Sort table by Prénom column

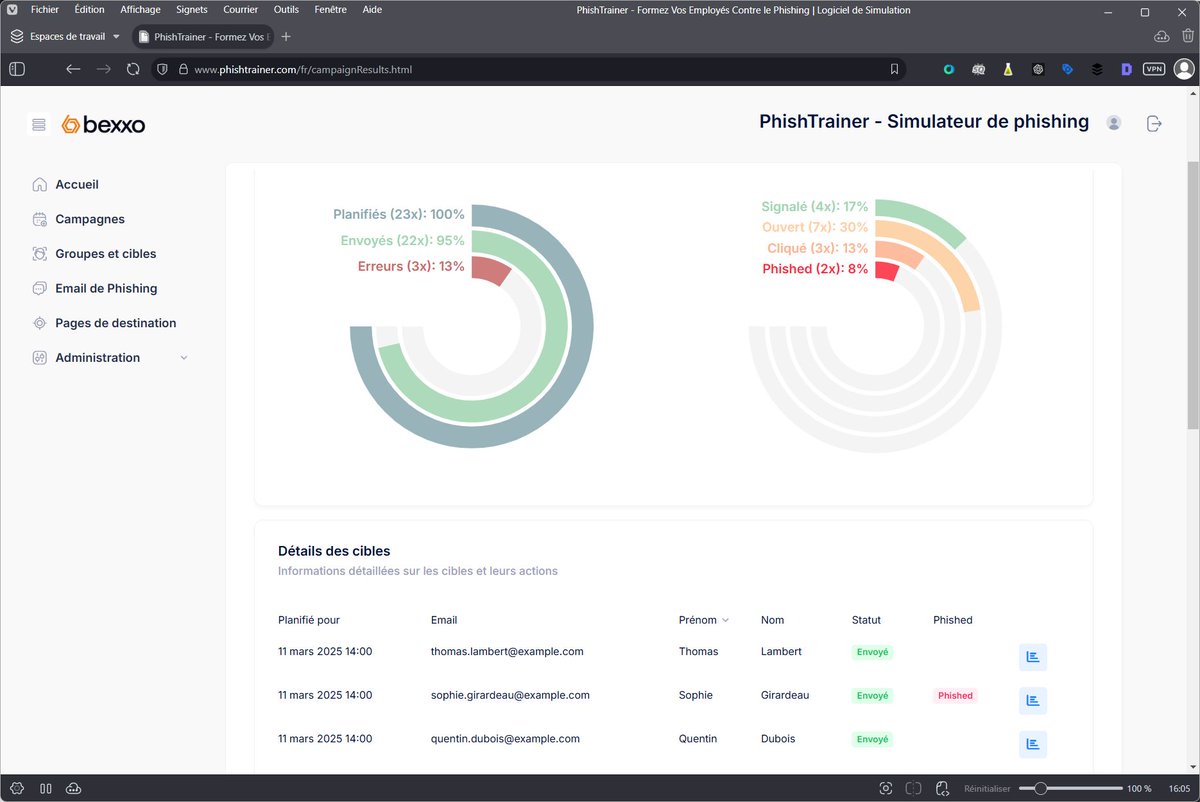(x=704, y=620)
